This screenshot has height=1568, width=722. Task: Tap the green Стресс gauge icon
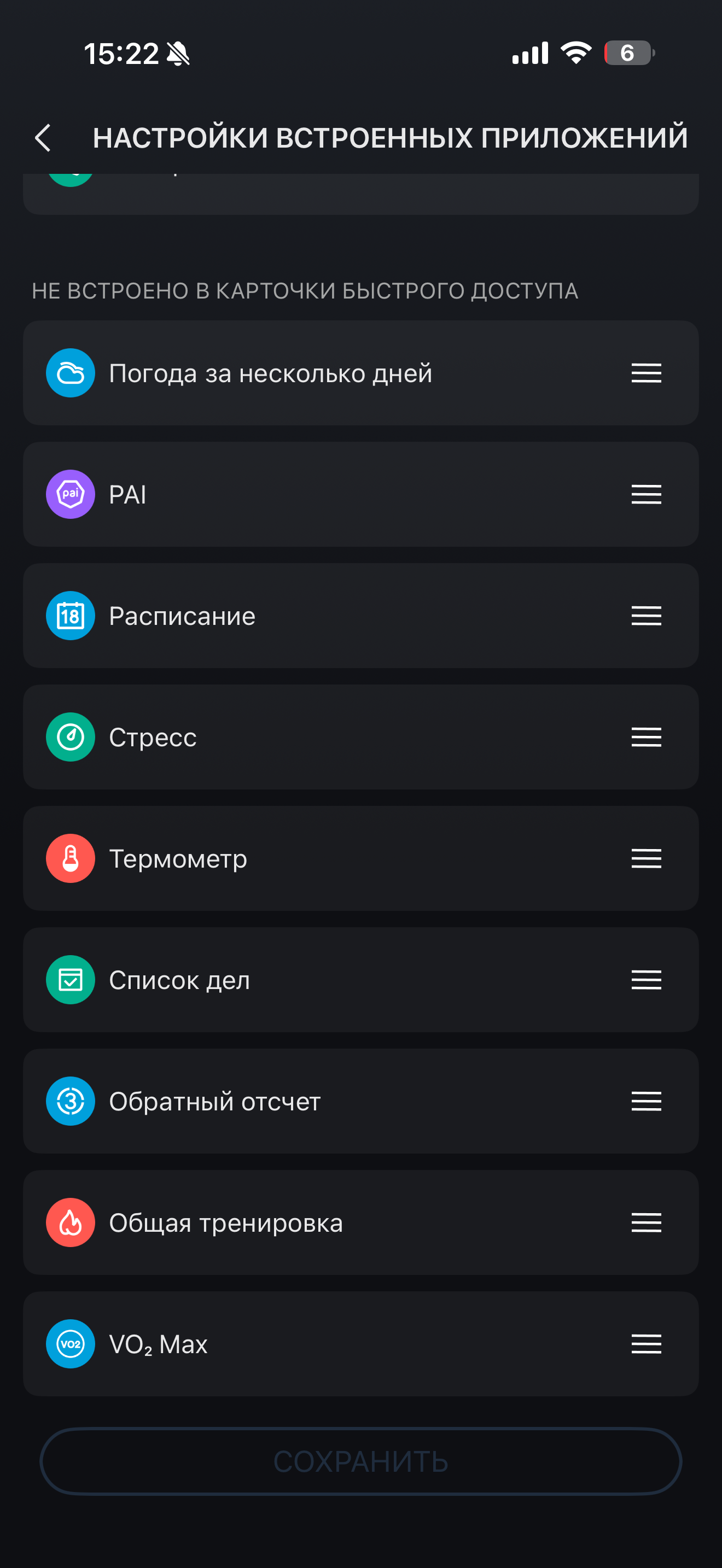(x=71, y=737)
